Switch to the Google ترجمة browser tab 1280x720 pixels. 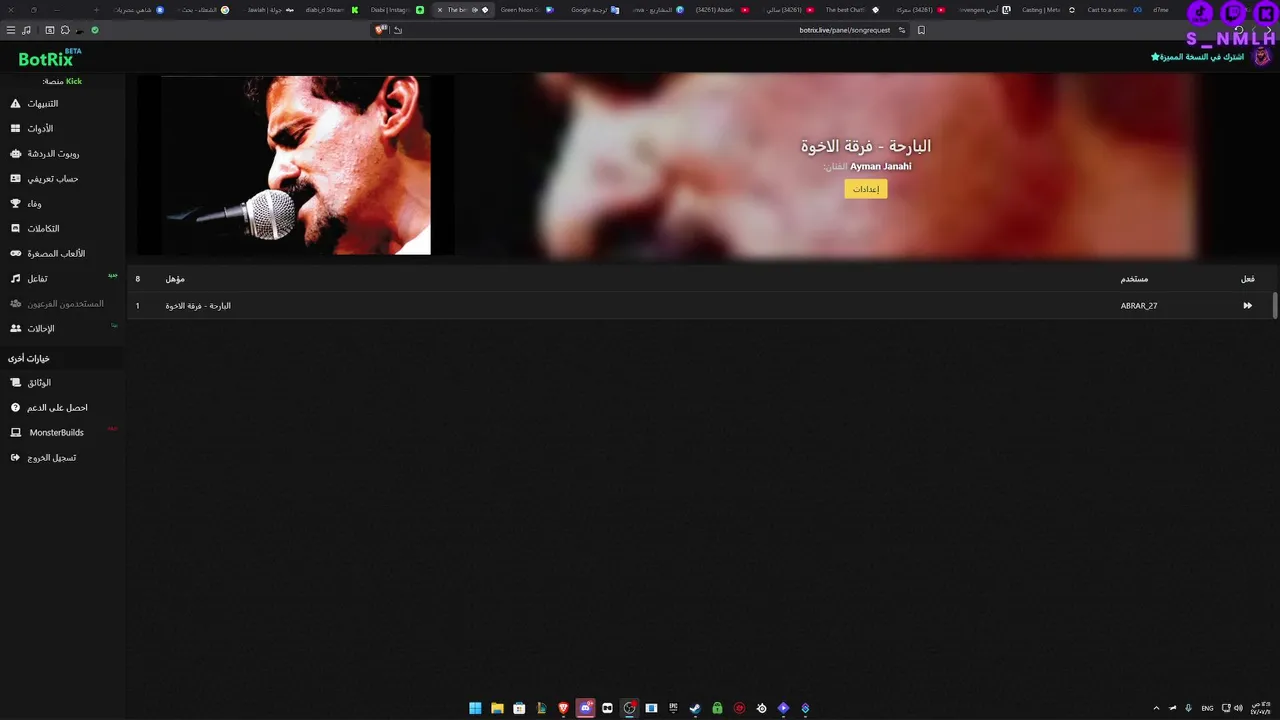[595, 10]
